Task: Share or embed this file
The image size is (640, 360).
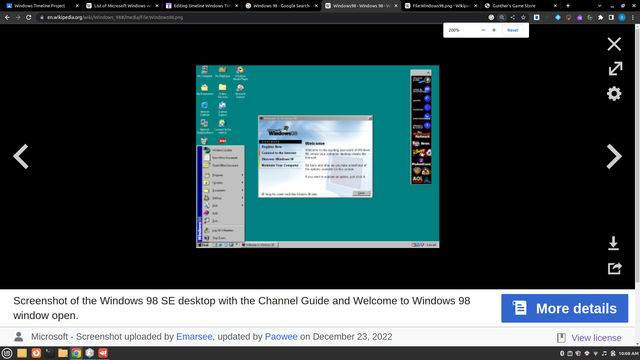Action: pos(614,268)
